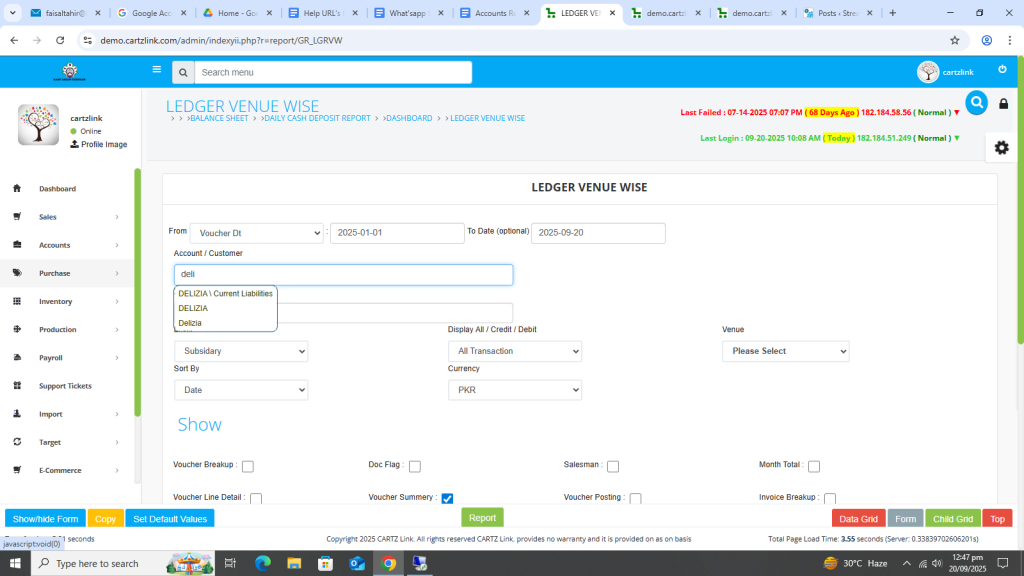Open Microsoft Edge from the taskbar
The height and width of the screenshot is (576, 1024).
pyautogui.click(x=263, y=563)
